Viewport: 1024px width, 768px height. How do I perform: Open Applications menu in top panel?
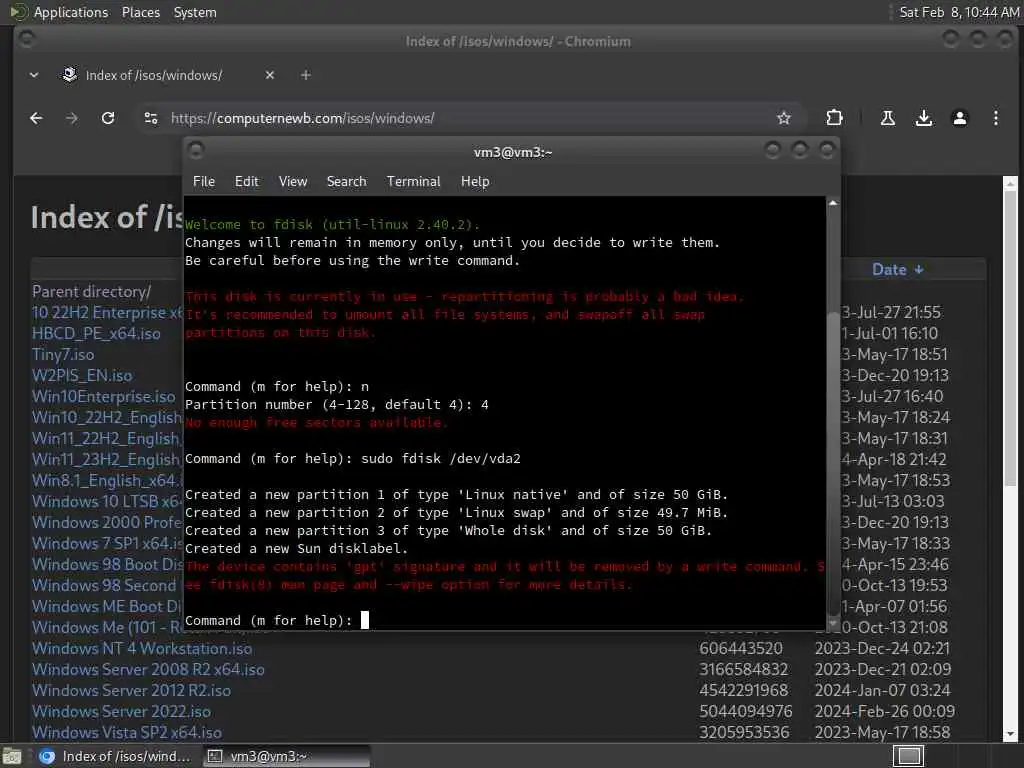(x=71, y=12)
